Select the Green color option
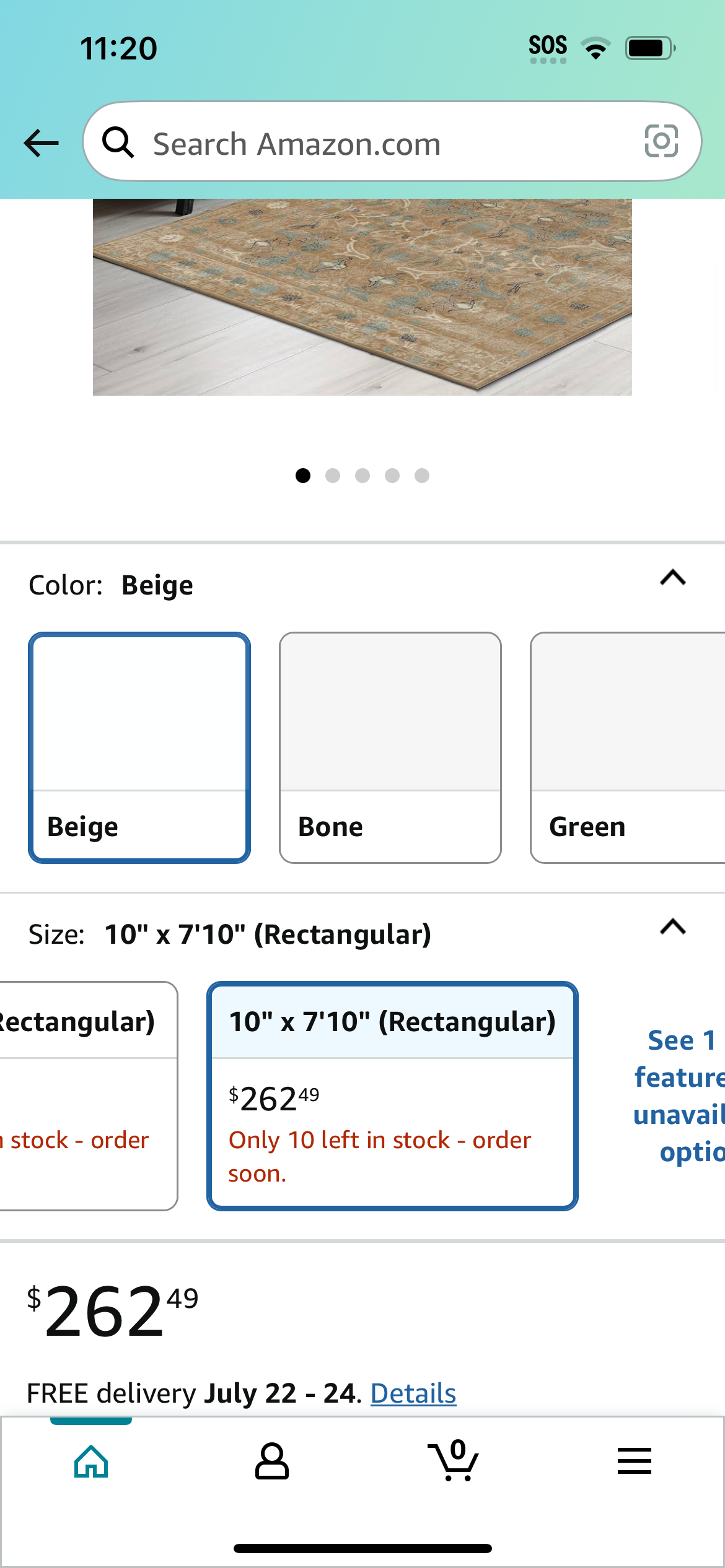 pos(628,747)
